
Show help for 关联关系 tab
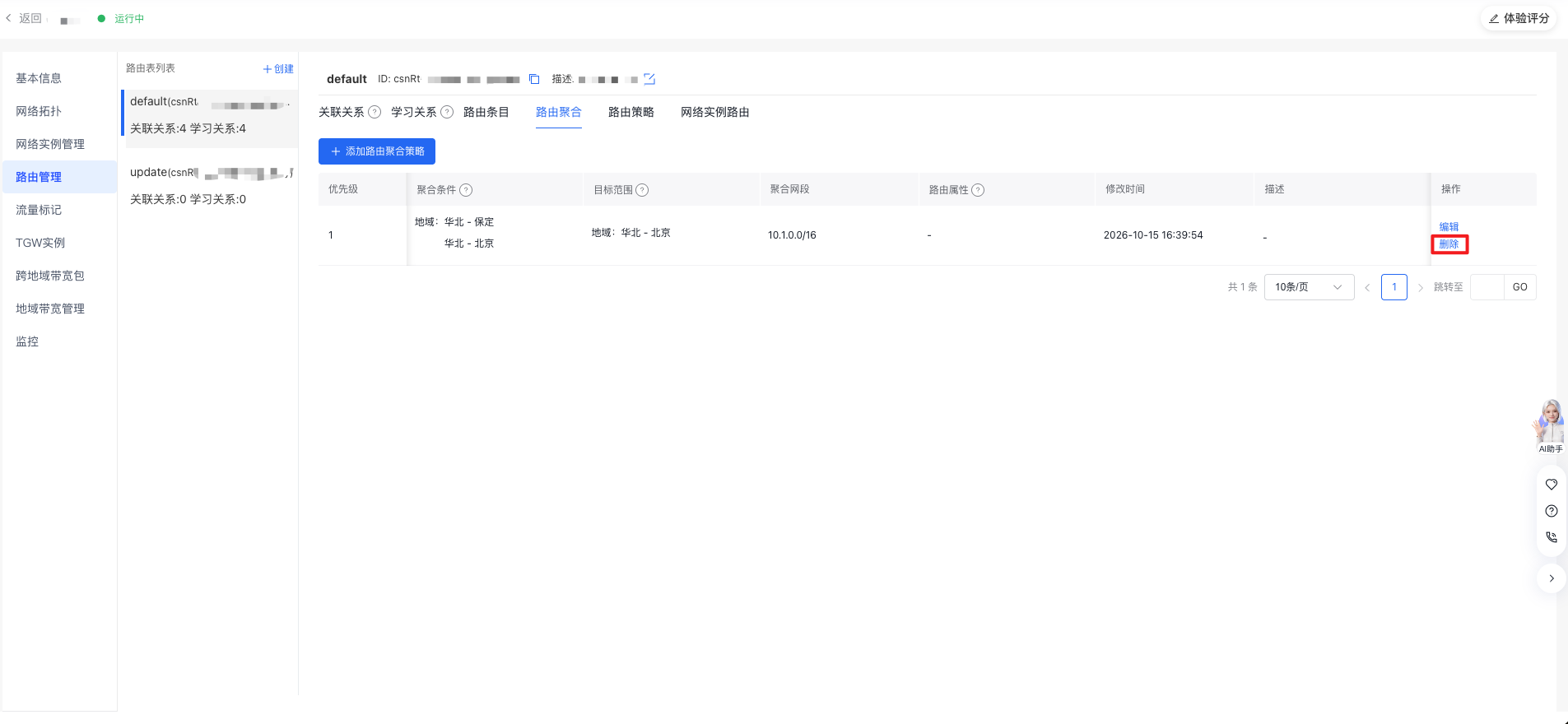tap(375, 112)
